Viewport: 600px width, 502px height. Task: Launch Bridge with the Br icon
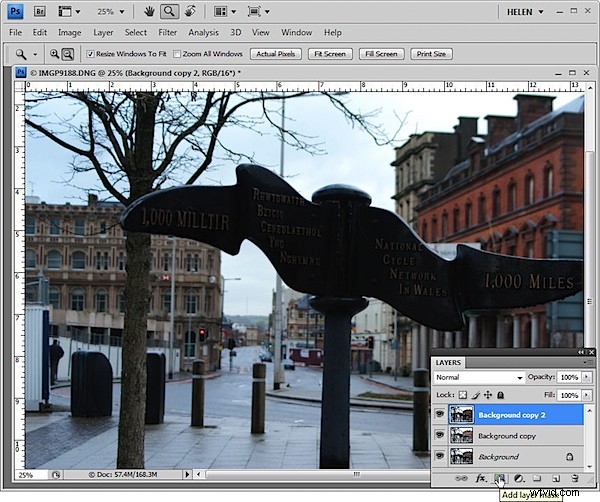pos(40,12)
